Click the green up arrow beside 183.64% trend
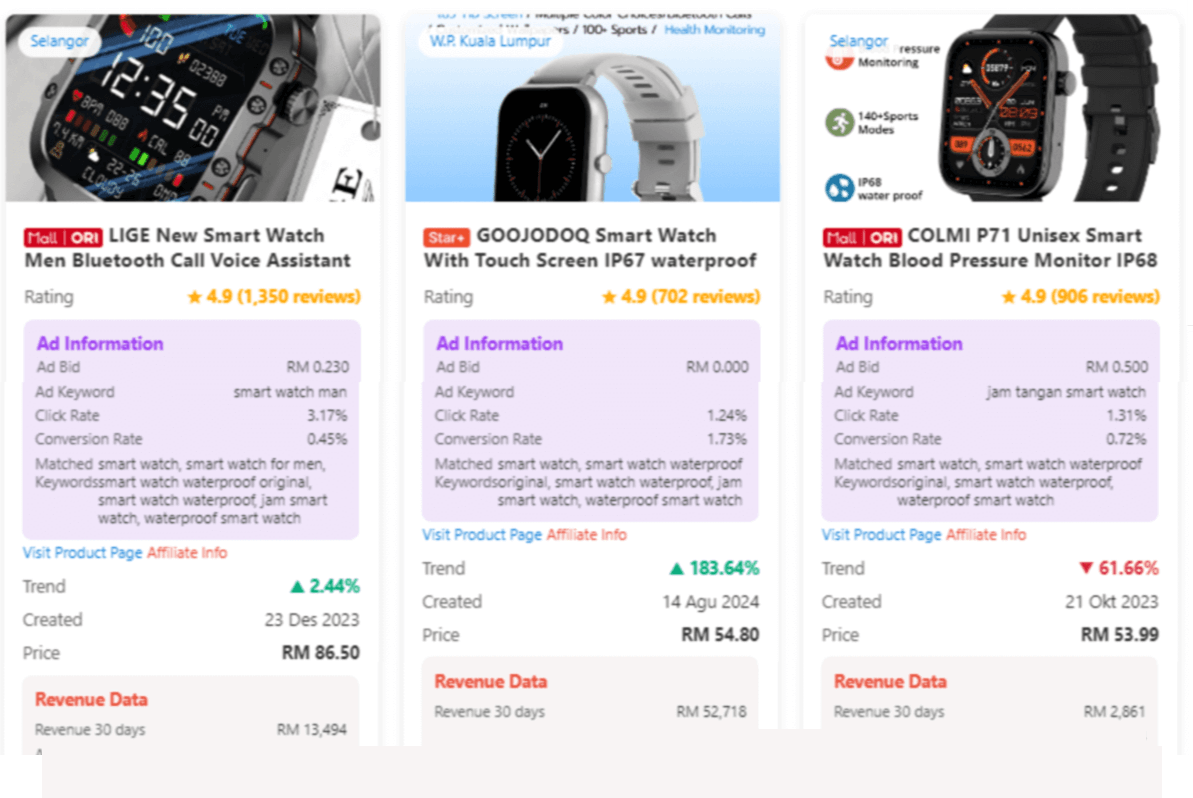This screenshot has height=798, width=1193. tap(677, 569)
